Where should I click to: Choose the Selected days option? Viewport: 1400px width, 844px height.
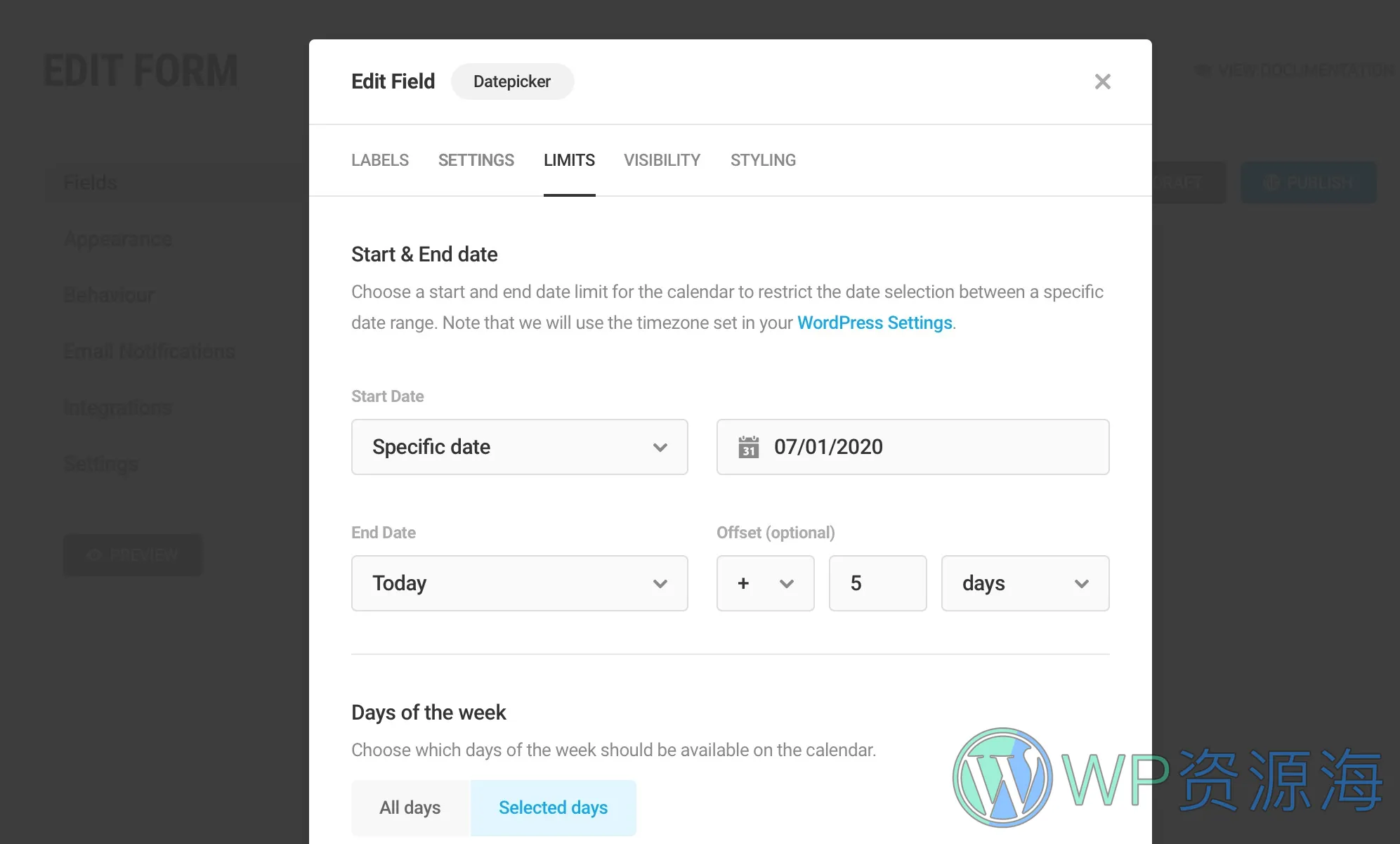coord(554,808)
